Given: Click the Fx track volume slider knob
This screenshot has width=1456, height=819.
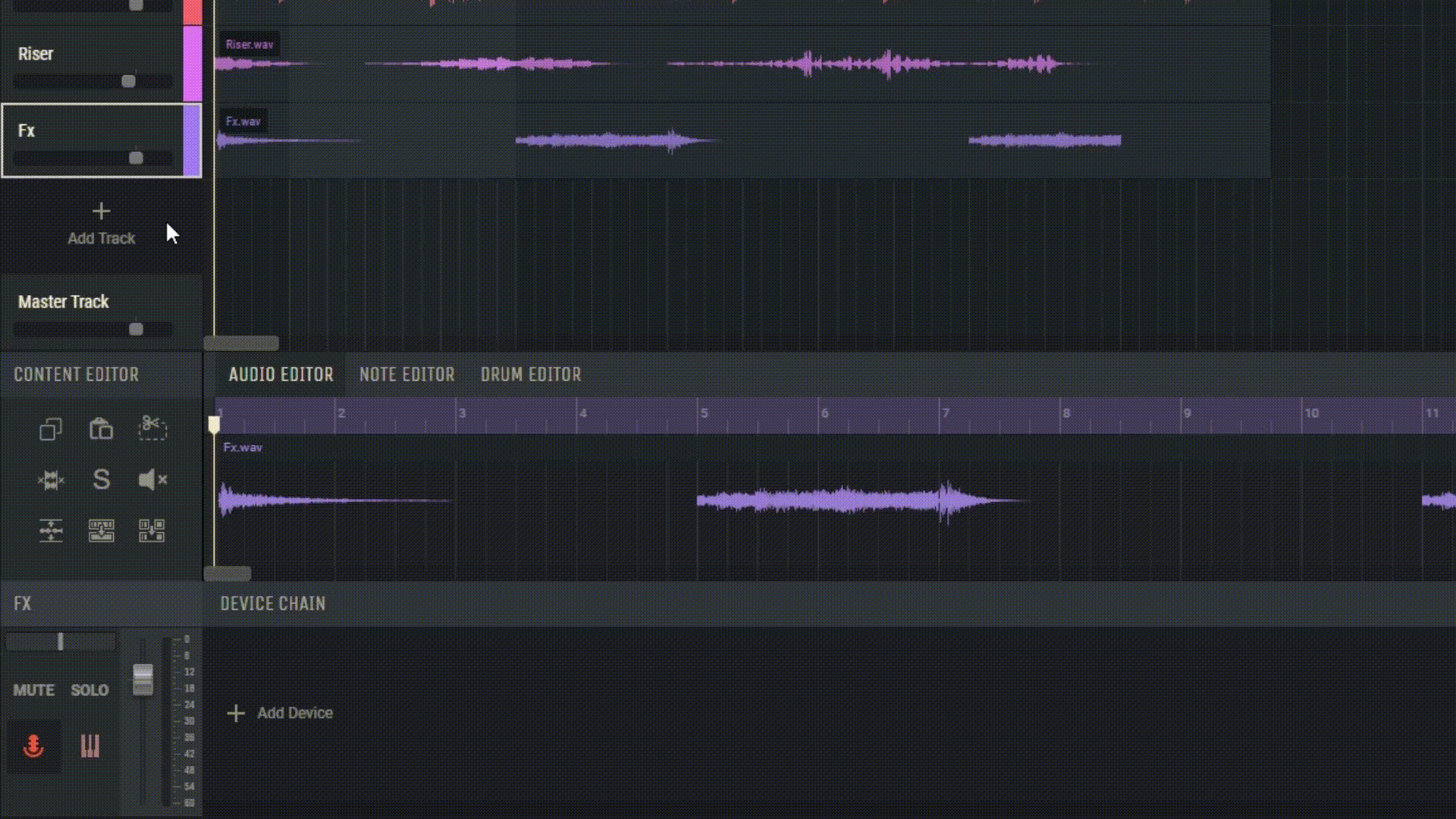Looking at the screenshot, I should (136, 158).
